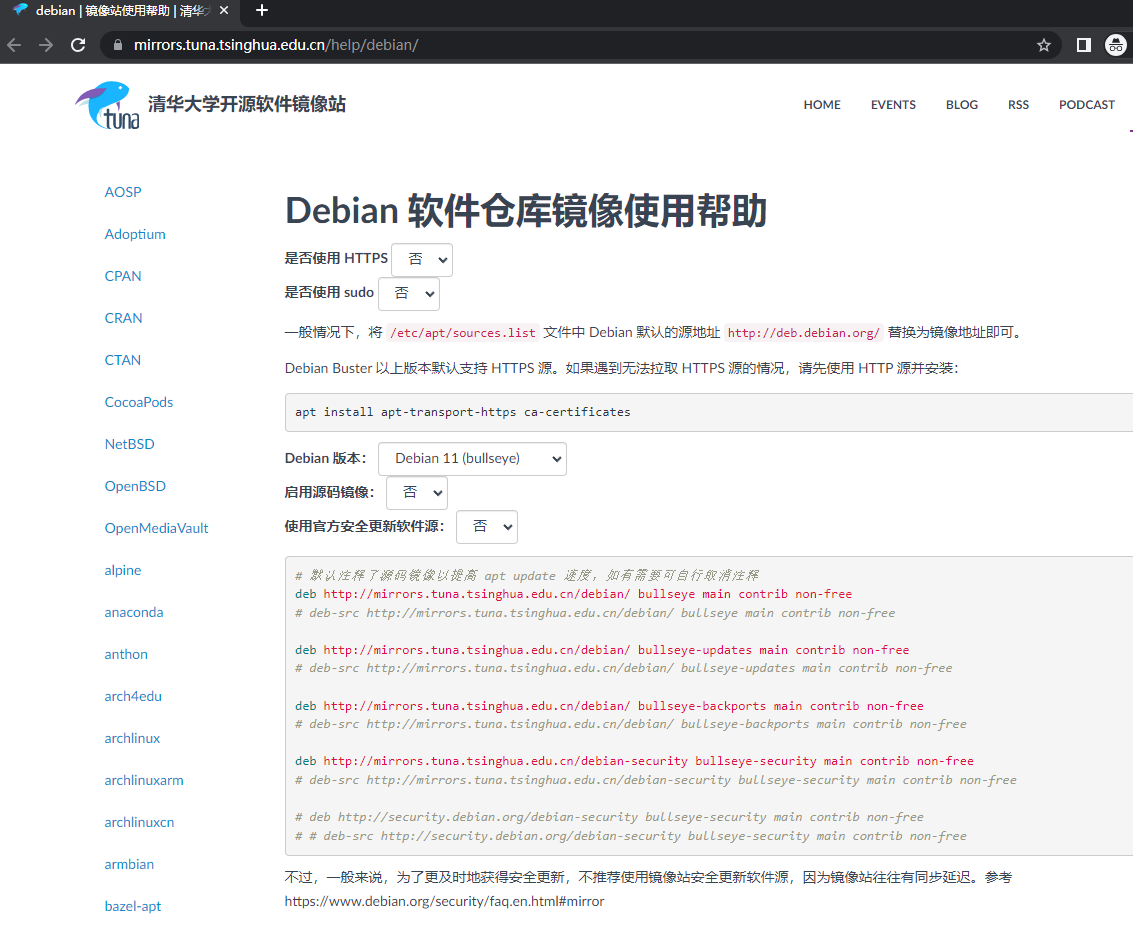Open the archlinuxcn sidebar link
Image resolution: width=1133 pixels, height=925 pixels.
tap(139, 822)
